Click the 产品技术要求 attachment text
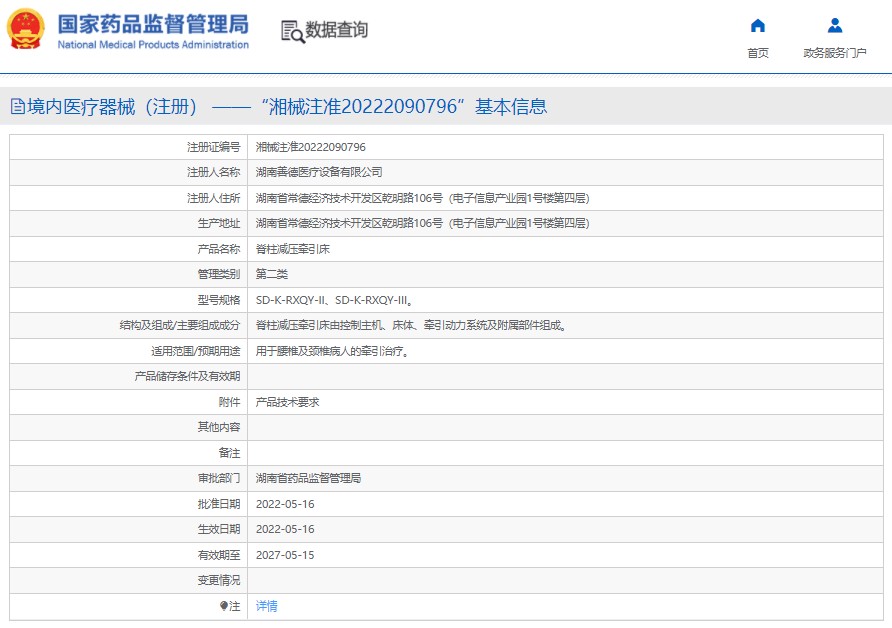The width and height of the screenshot is (892, 628). tap(287, 402)
